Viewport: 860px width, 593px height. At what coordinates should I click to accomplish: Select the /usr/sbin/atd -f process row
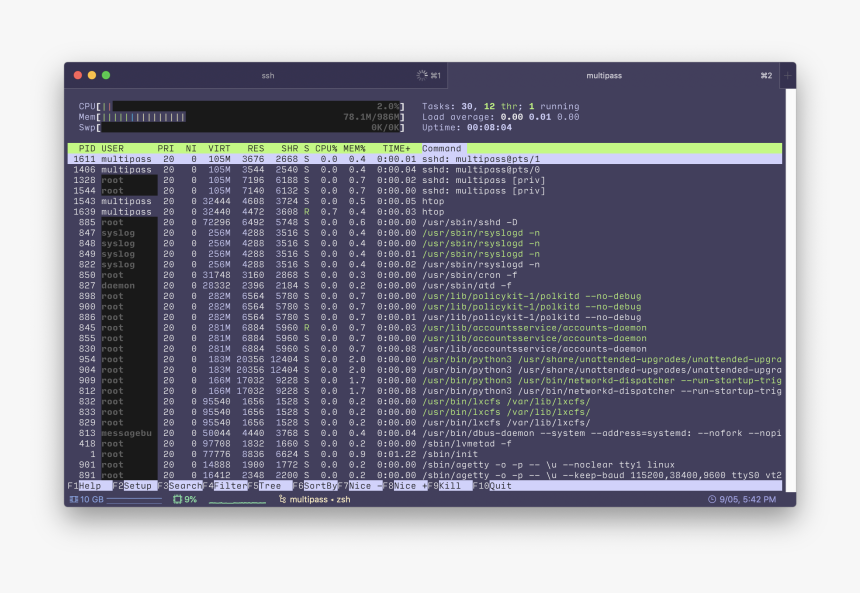(425, 285)
